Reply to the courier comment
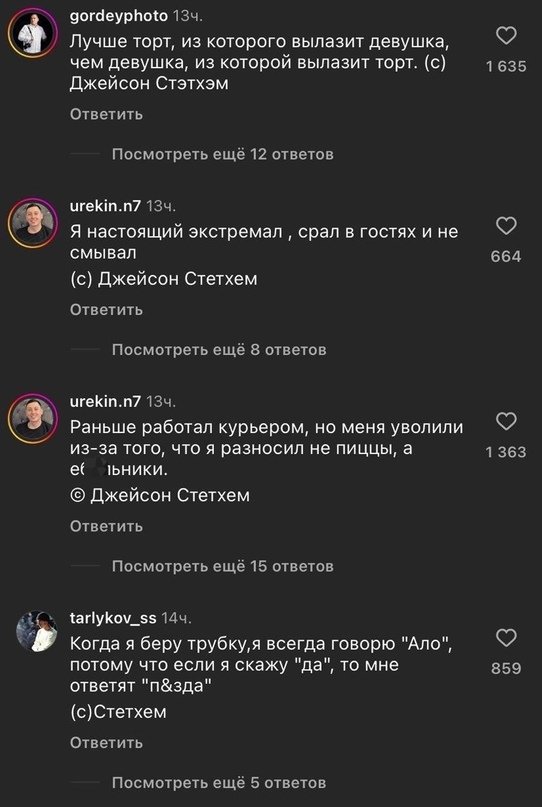Image resolution: width=542 pixels, height=807 pixels. point(106,526)
